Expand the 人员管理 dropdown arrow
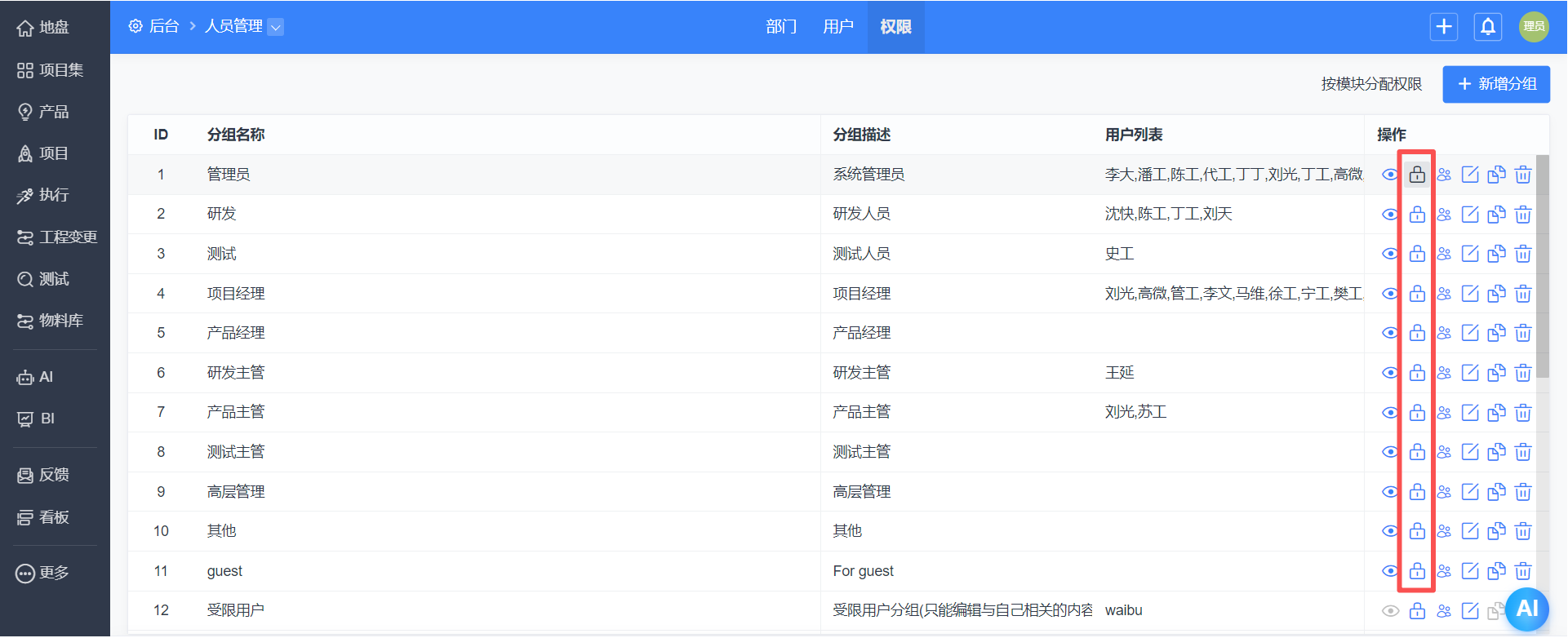This screenshot has width=1568, height=638. (x=276, y=27)
